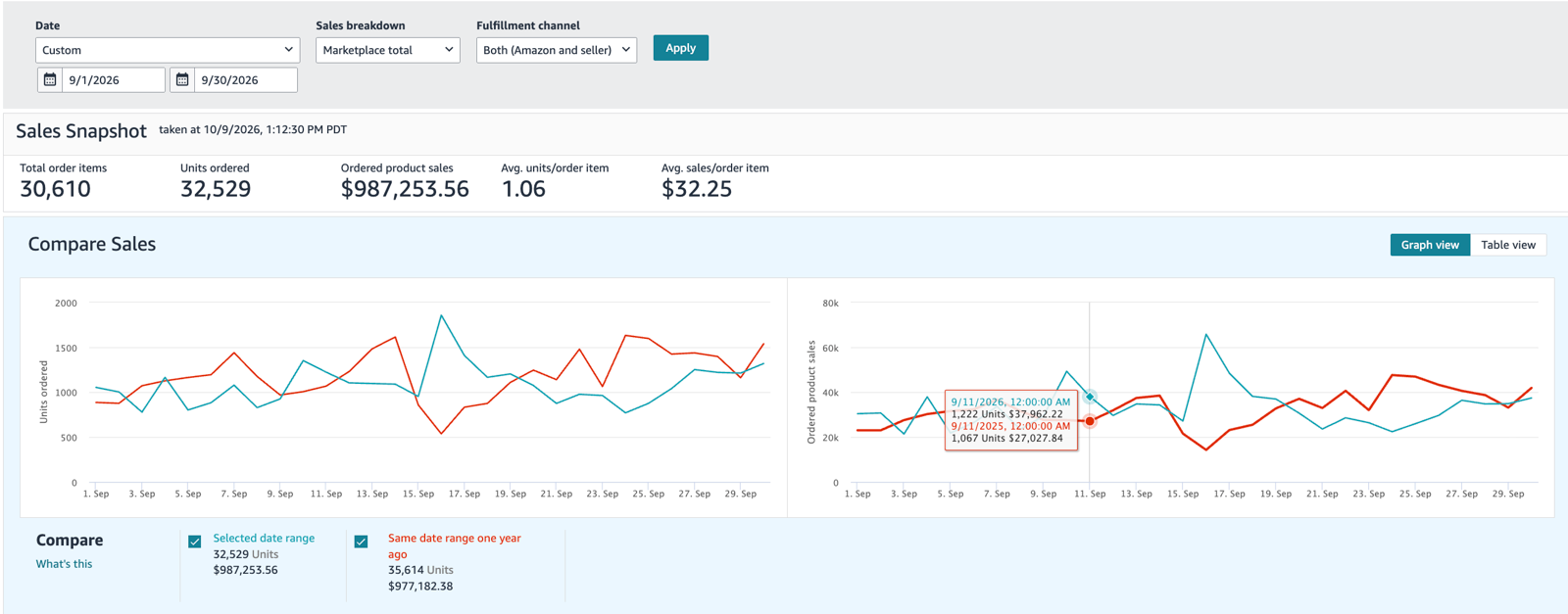Click the $977,182.38 comparison value

420,587
